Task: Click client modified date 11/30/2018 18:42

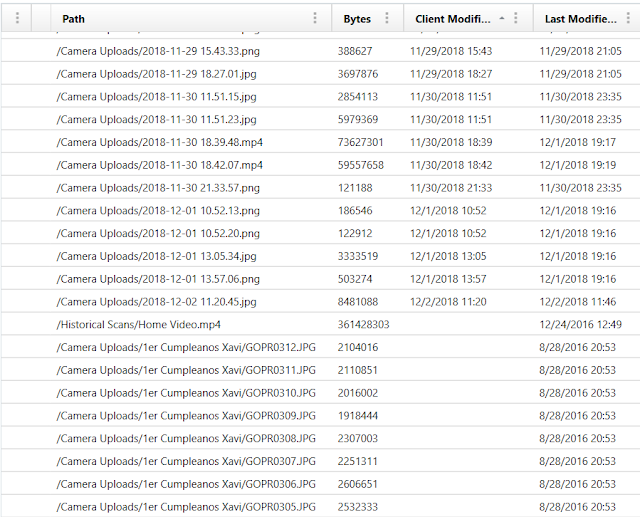Action: point(451,165)
